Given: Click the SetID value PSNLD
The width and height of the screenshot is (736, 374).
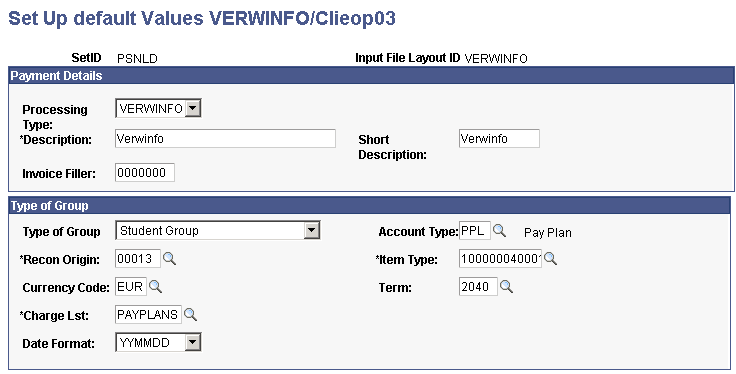Looking at the screenshot, I should coord(137,59).
